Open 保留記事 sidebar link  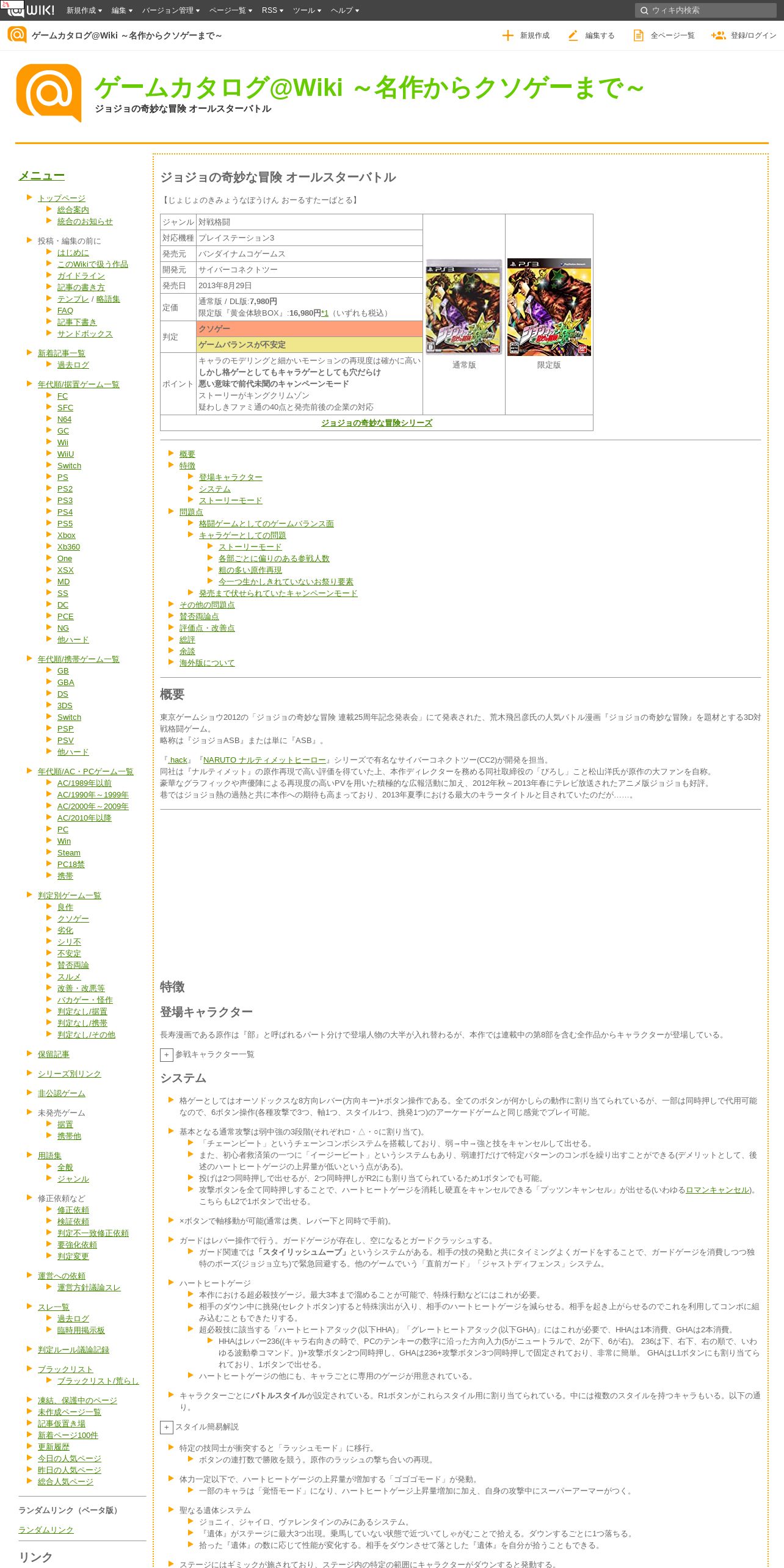pos(54,1054)
